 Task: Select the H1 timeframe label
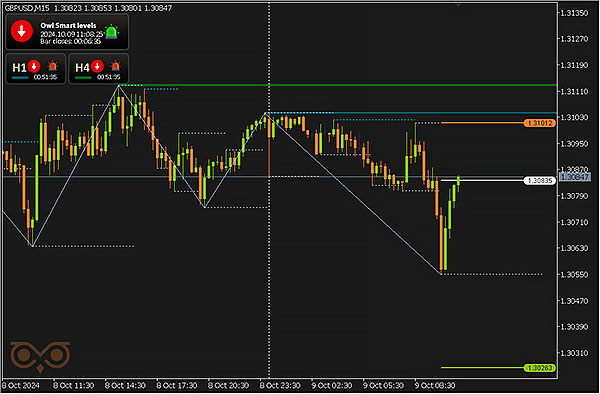19,68
